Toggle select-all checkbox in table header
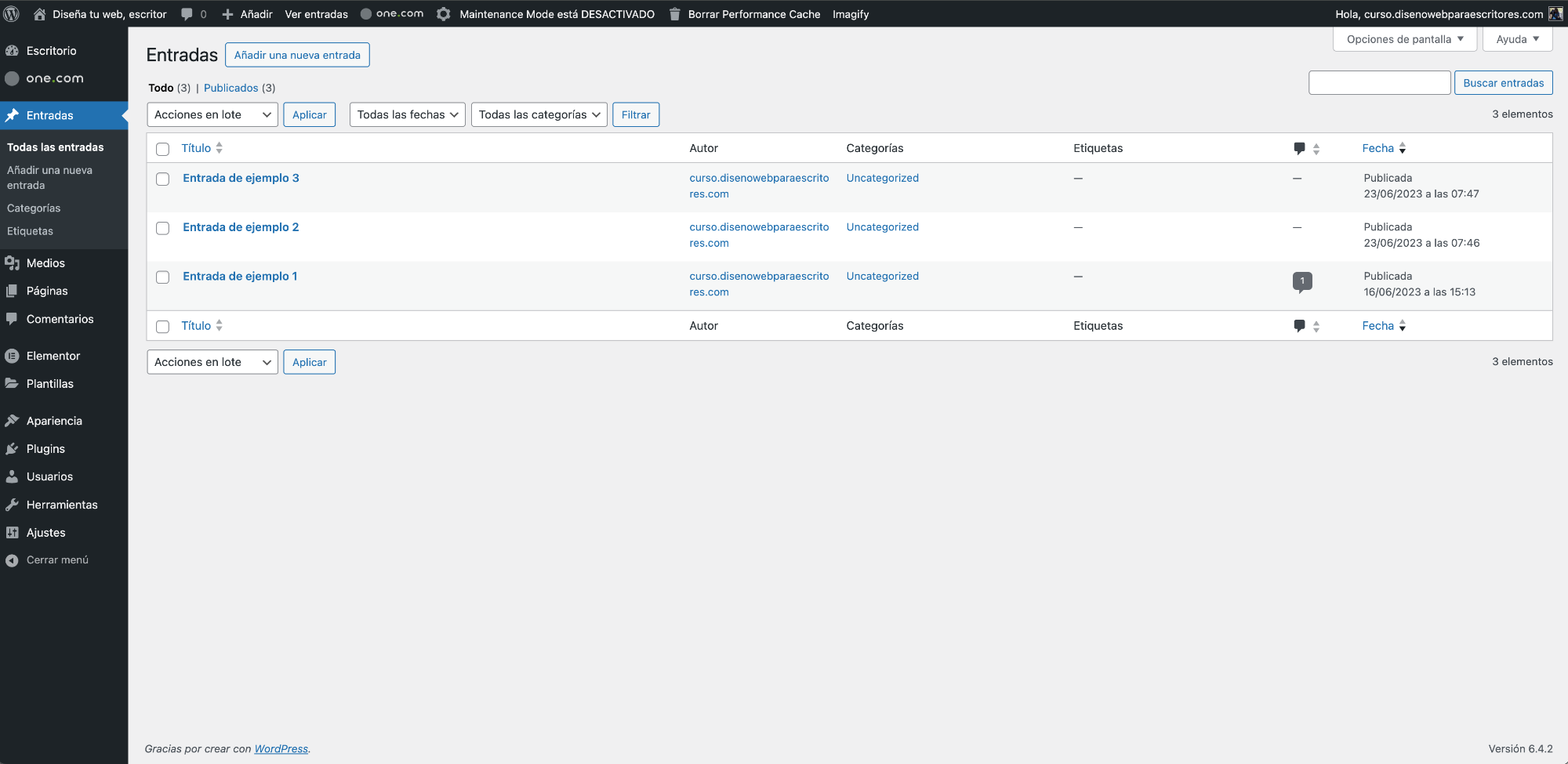This screenshot has height=764, width=1568. tap(162, 149)
